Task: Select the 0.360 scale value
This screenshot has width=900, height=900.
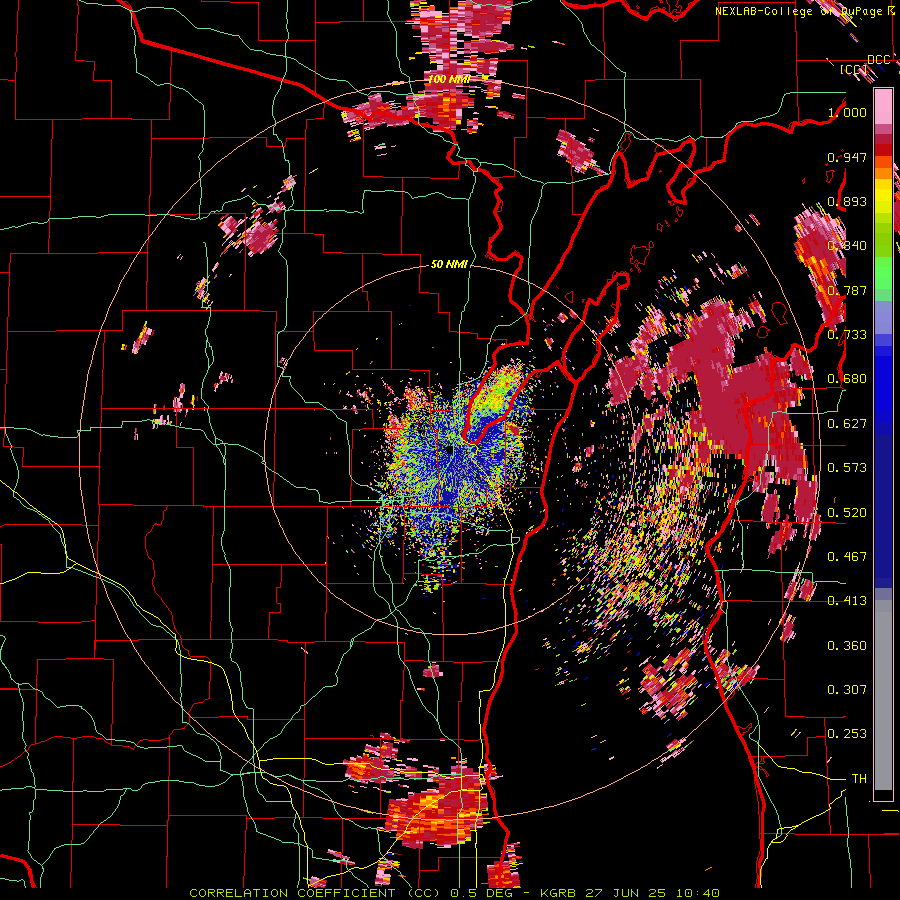Action: click(847, 646)
